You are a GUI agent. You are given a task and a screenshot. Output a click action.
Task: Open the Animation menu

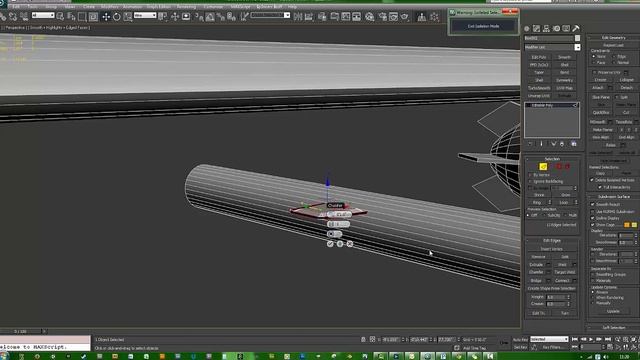(133, 7)
